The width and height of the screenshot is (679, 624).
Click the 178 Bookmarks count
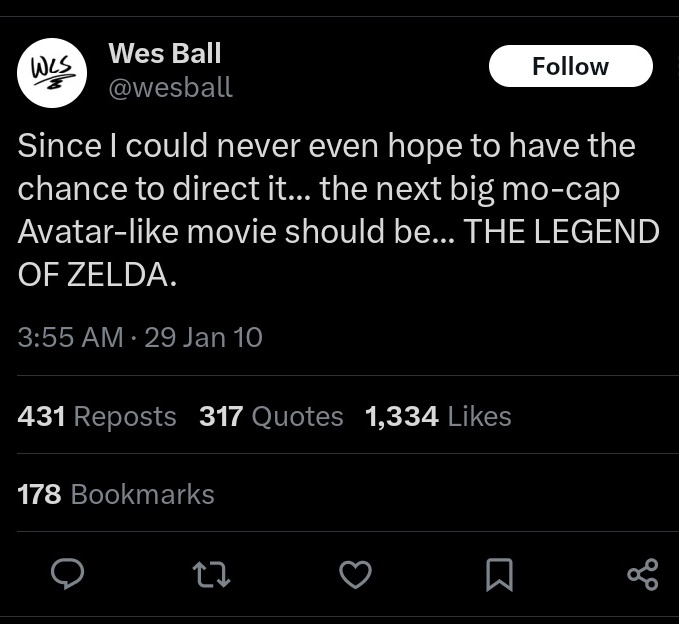[116, 494]
